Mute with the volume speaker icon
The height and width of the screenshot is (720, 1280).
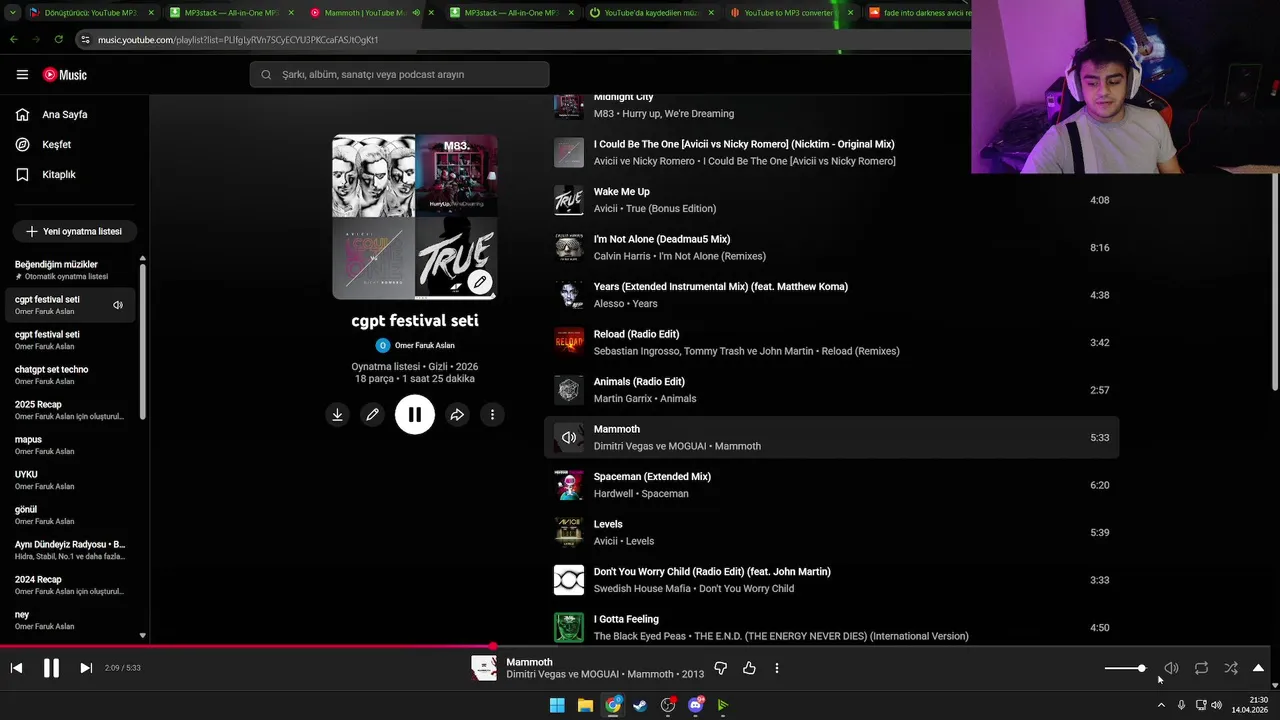click(x=1171, y=668)
